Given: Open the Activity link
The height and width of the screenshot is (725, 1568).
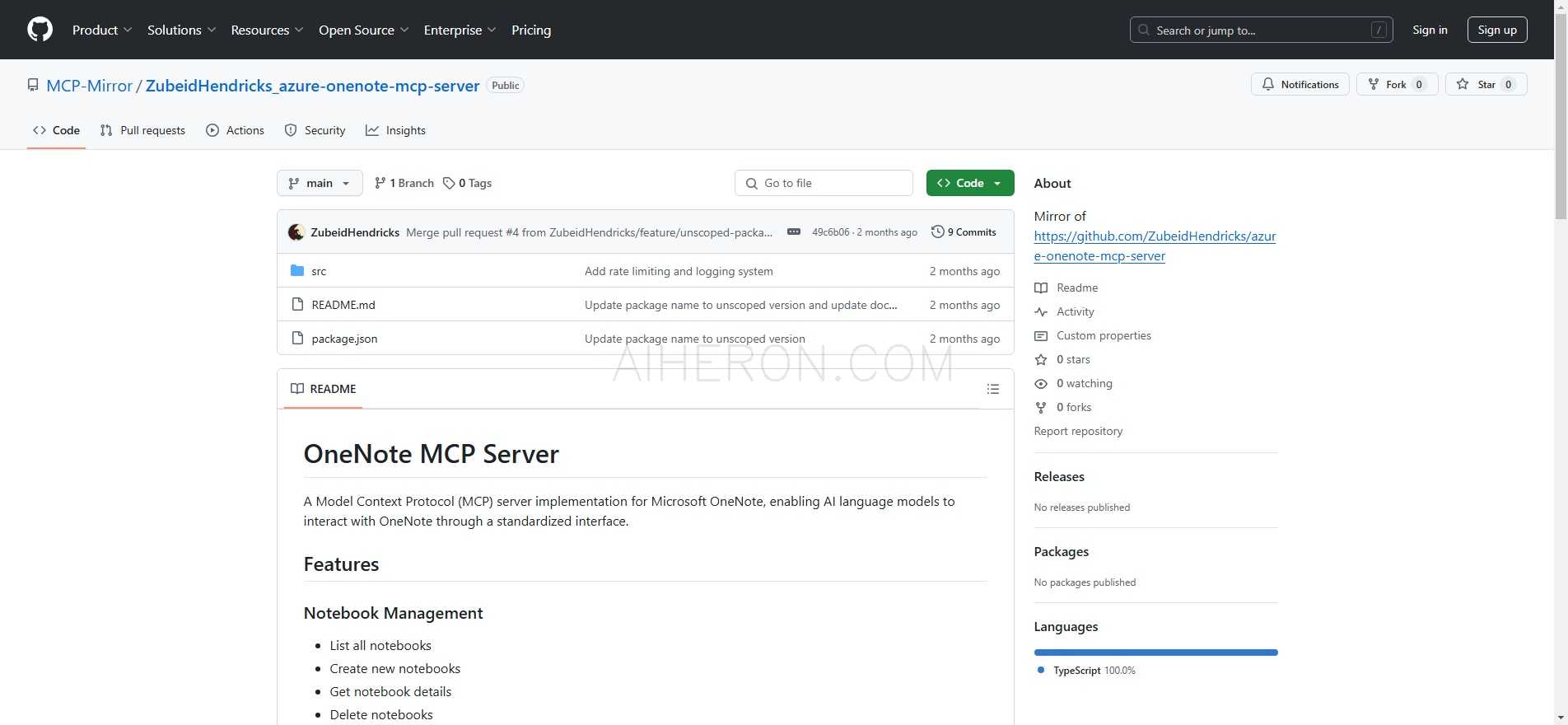Looking at the screenshot, I should [1076, 311].
